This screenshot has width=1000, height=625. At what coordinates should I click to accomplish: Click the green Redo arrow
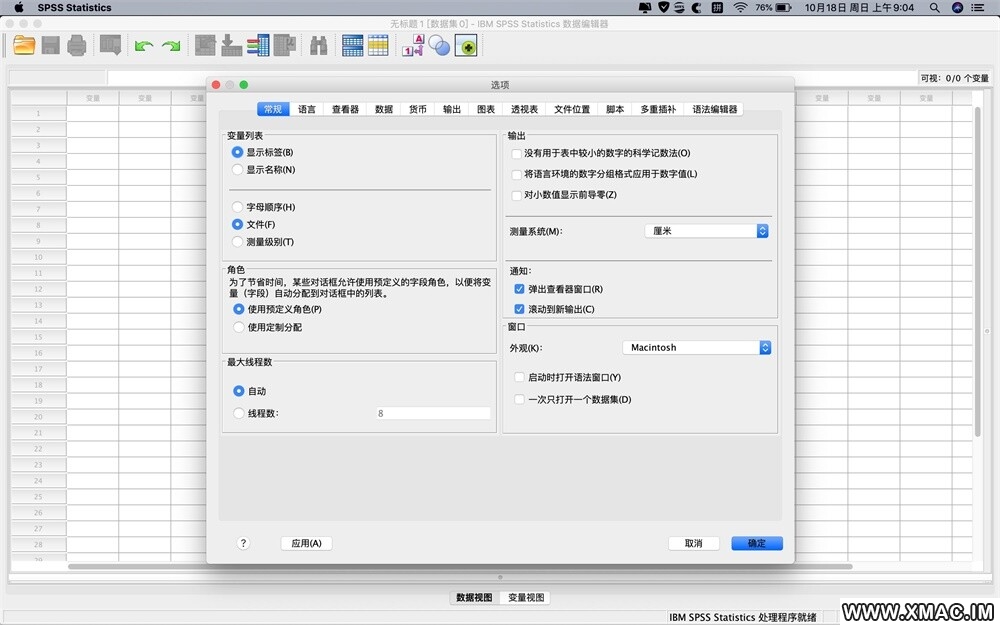point(171,46)
